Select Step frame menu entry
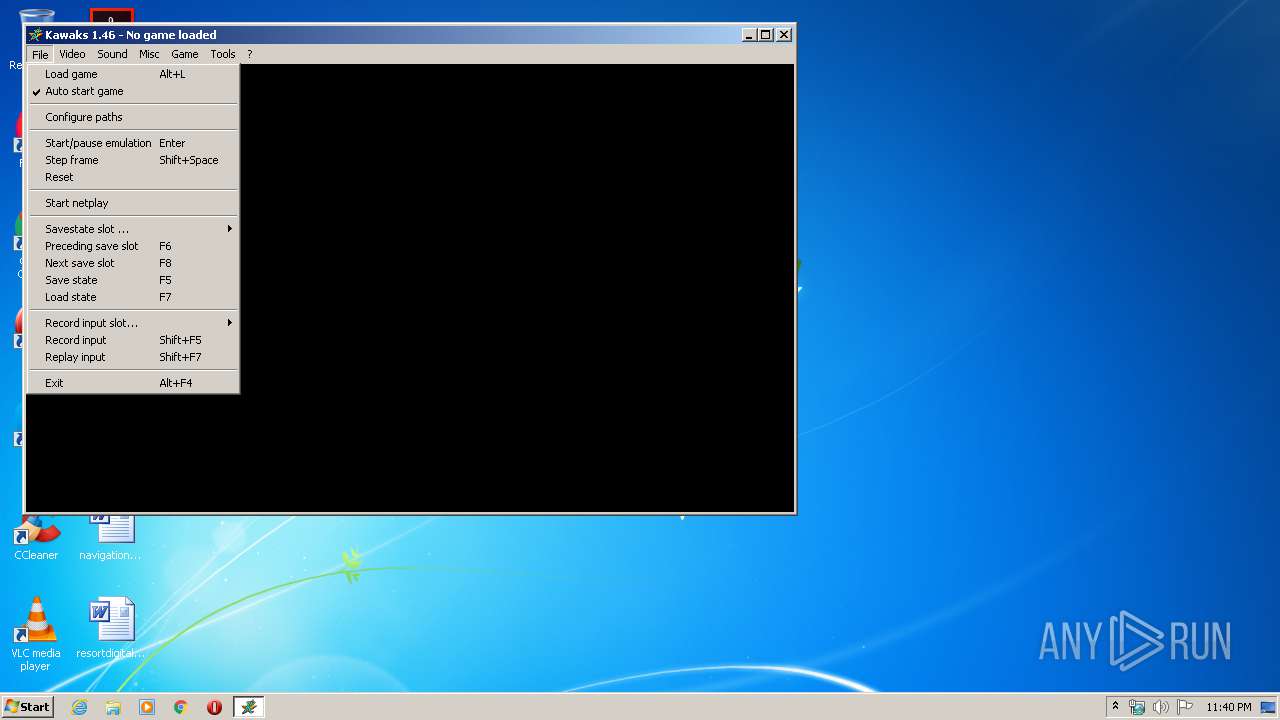The height and width of the screenshot is (720, 1280). [132, 160]
